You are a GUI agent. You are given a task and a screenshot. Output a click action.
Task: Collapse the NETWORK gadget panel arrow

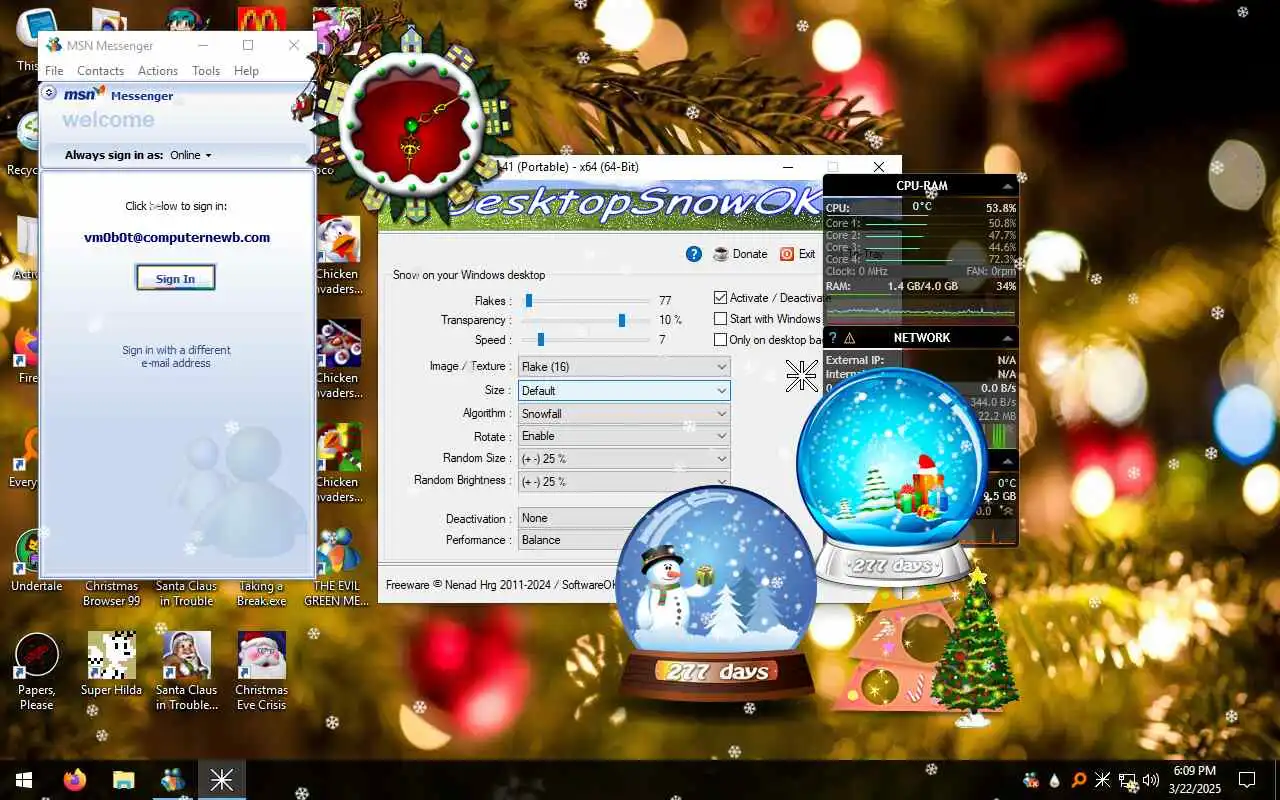(1007, 338)
